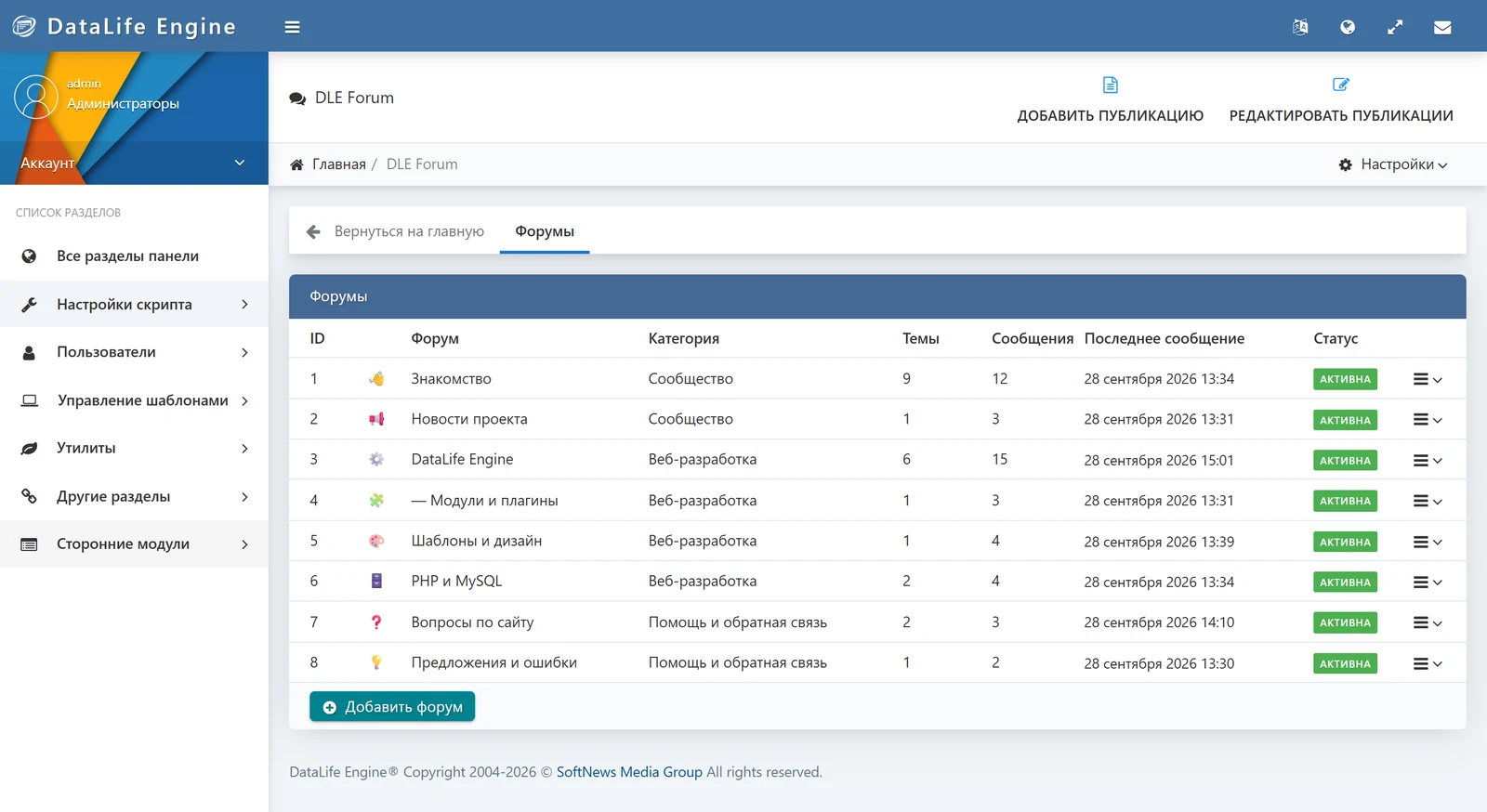The image size is (1487, 812).
Task: Go back via Вернуться на главную link
Action: pyautogui.click(x=409, y=231)
